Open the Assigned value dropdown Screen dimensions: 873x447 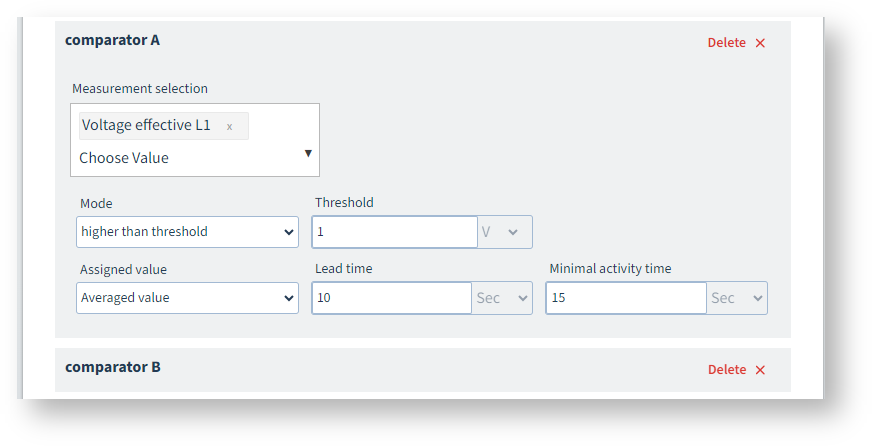[x=187, y=298]
